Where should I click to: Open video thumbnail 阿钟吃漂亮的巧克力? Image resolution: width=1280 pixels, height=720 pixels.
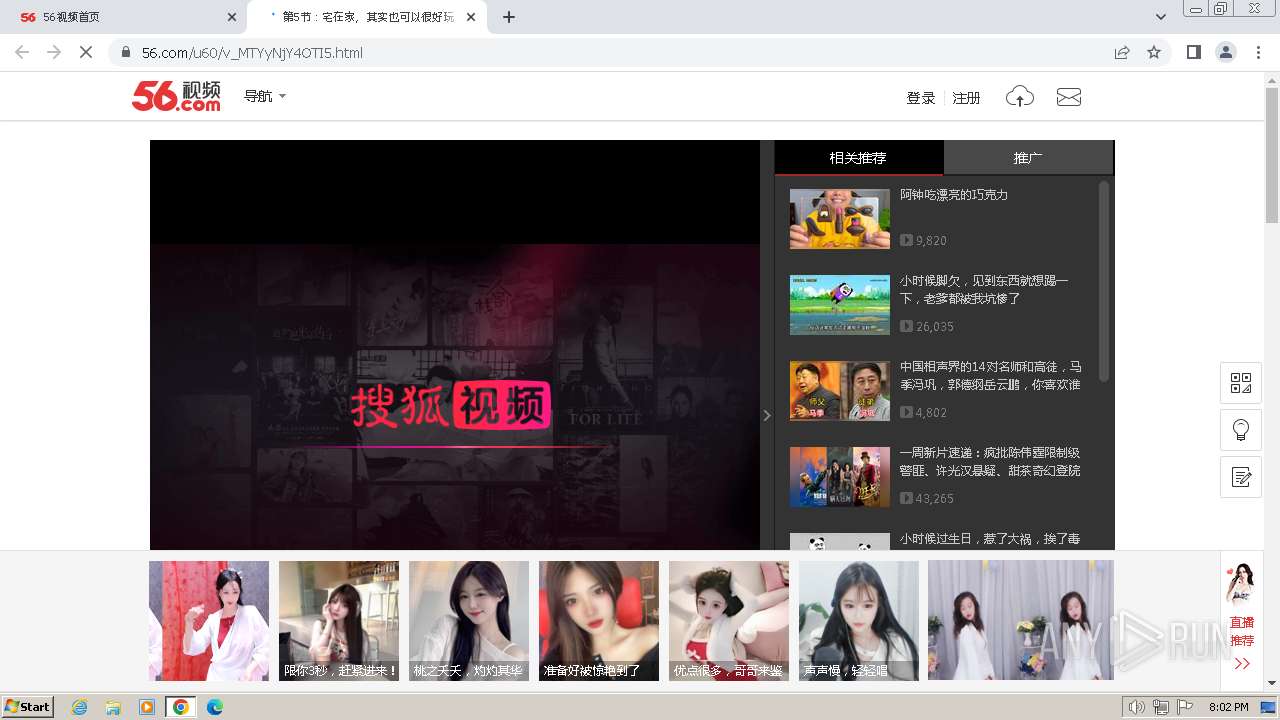(840, 219)
